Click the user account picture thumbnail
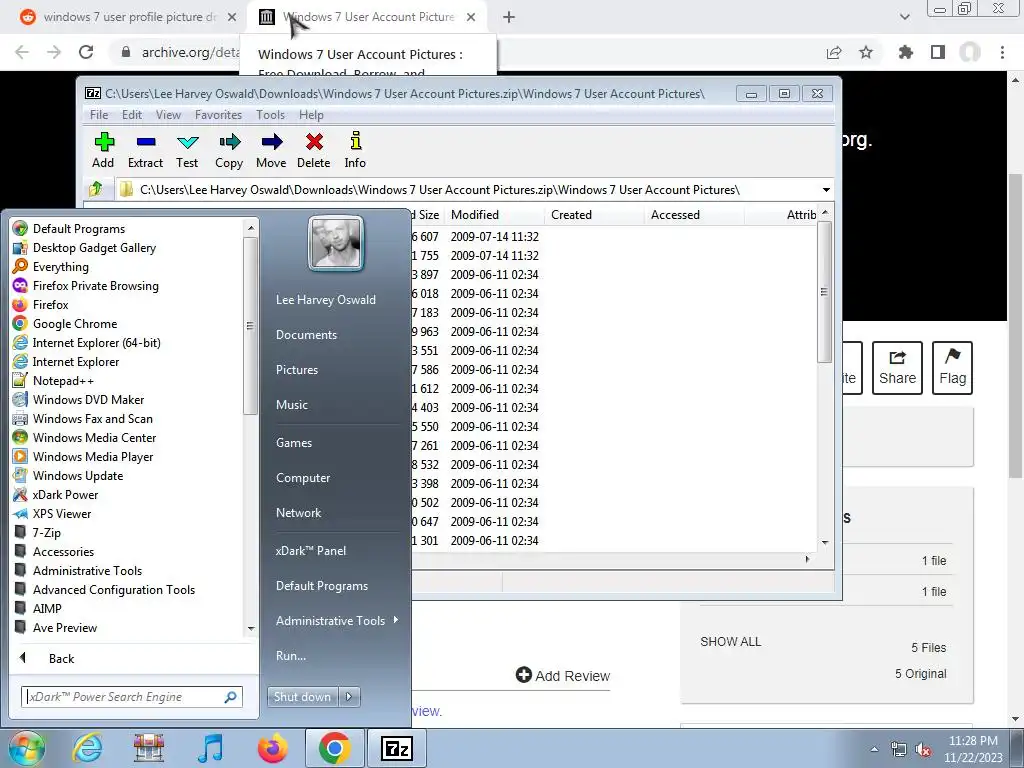The height and width of the screenshot is (768, 1024). pos(336,243)
